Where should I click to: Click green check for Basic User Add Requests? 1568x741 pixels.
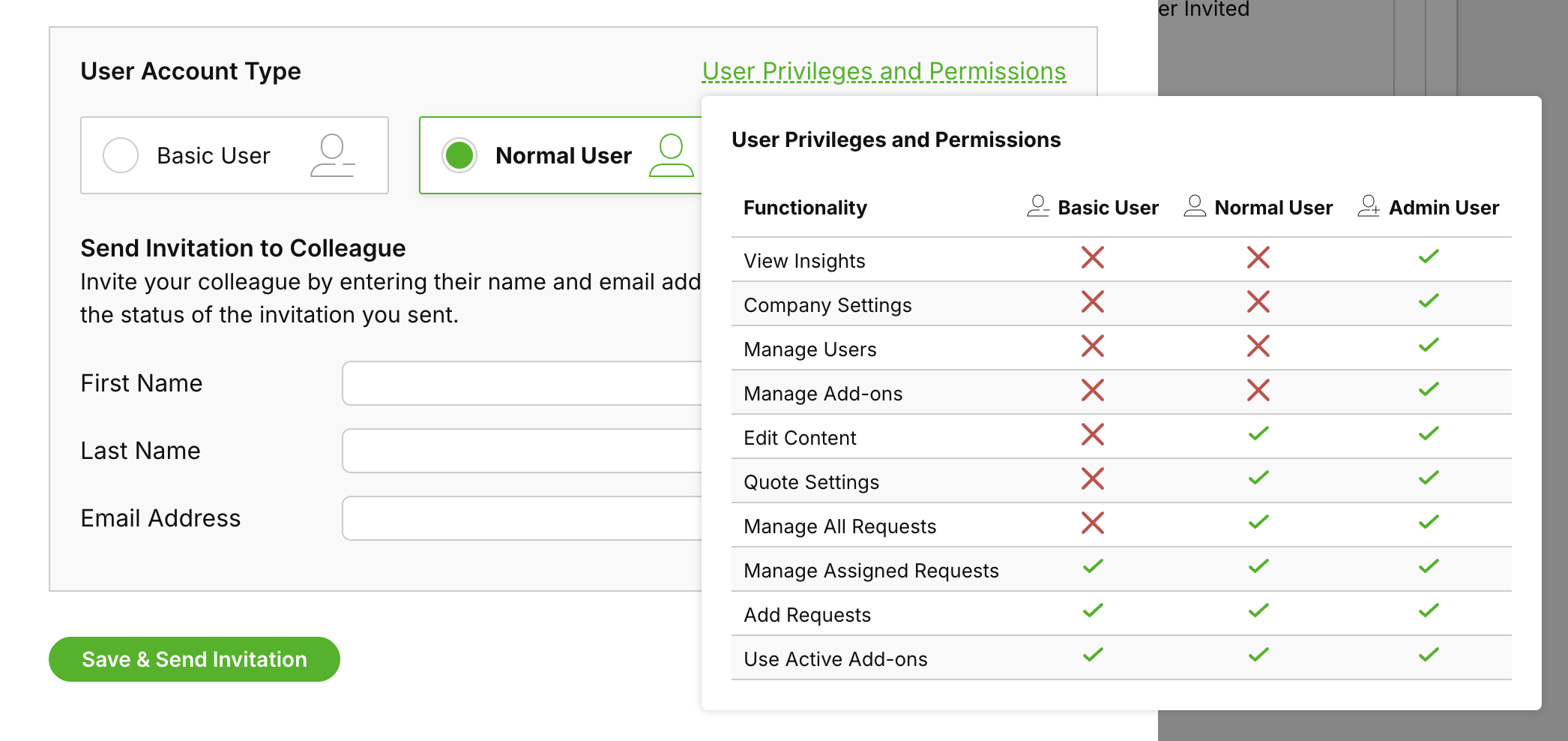1093,611
